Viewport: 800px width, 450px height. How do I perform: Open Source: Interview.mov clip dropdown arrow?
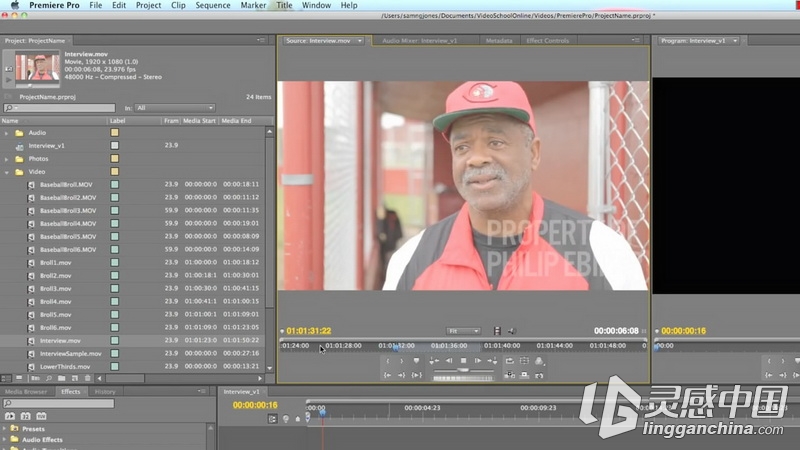[x=360, y=41]
